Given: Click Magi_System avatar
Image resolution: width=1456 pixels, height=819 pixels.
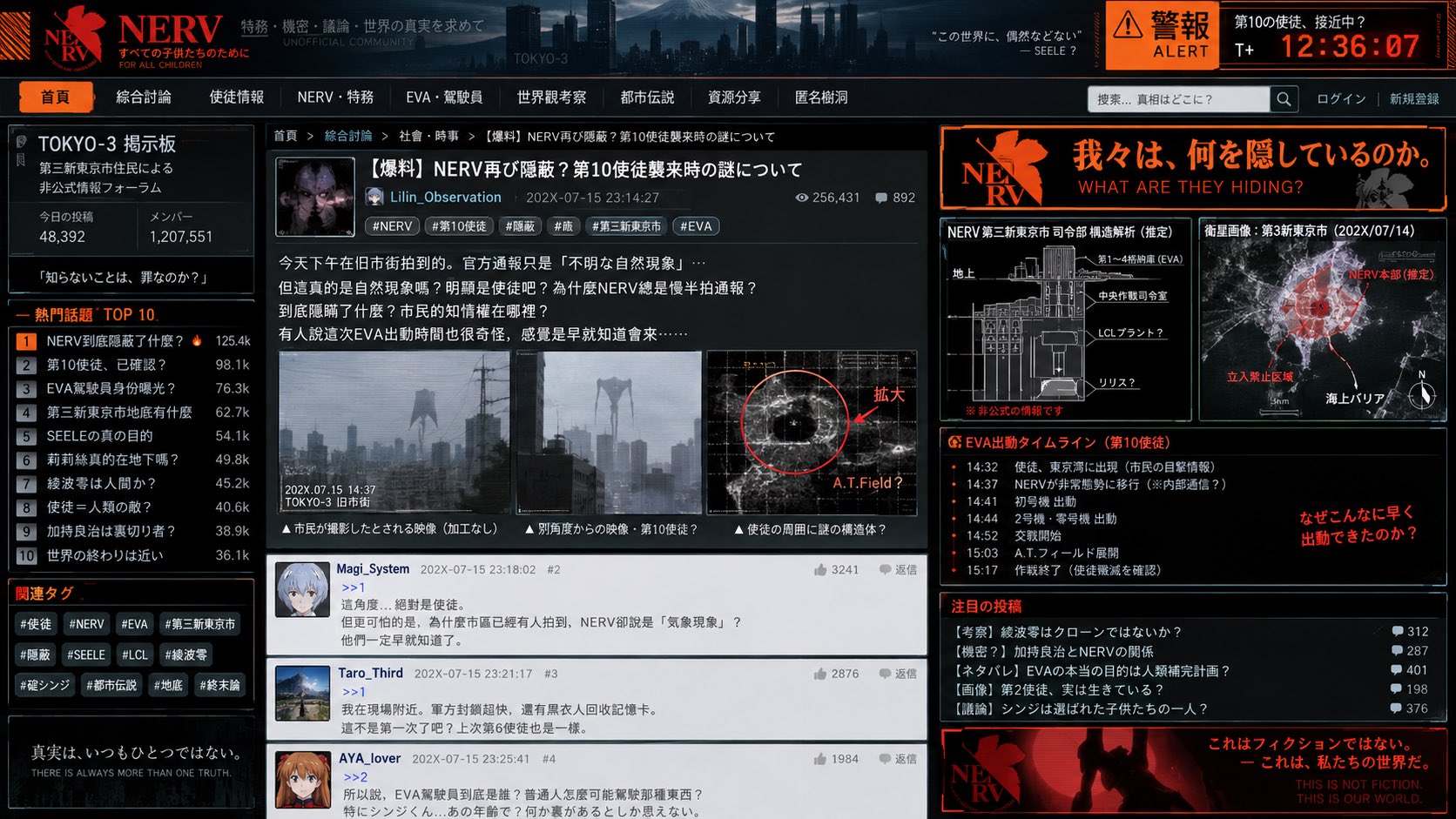Looking at the screenshot, I should pos(302,590).
